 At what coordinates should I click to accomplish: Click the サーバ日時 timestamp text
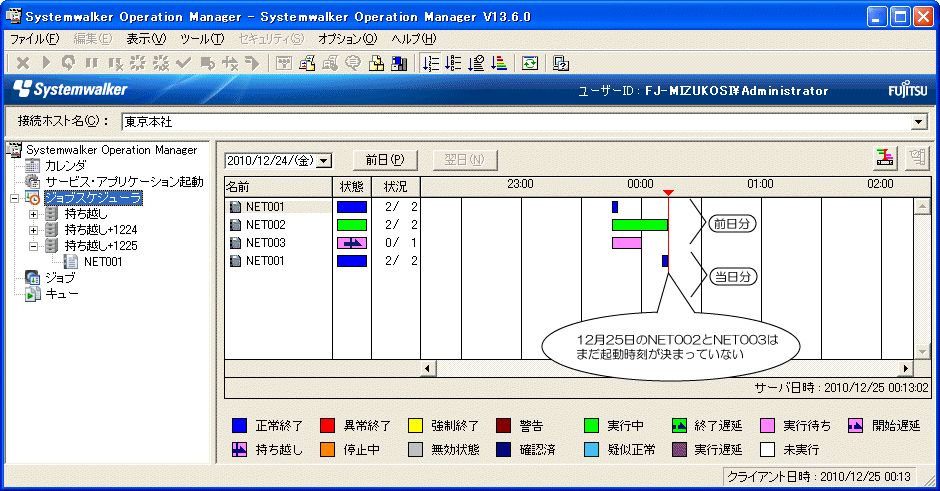click(842, 388)
